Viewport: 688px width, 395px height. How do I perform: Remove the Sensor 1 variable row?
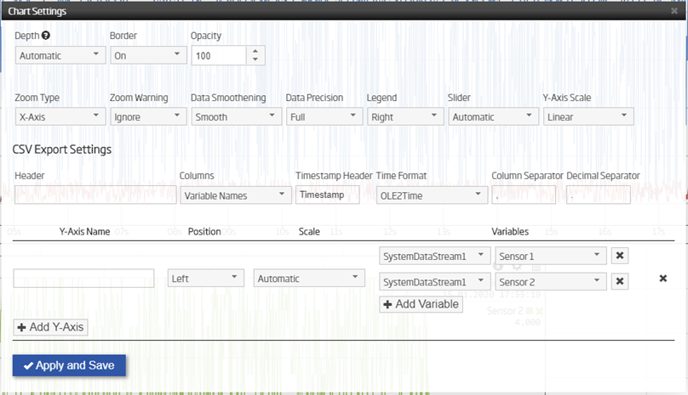click(x=620, y=255)
